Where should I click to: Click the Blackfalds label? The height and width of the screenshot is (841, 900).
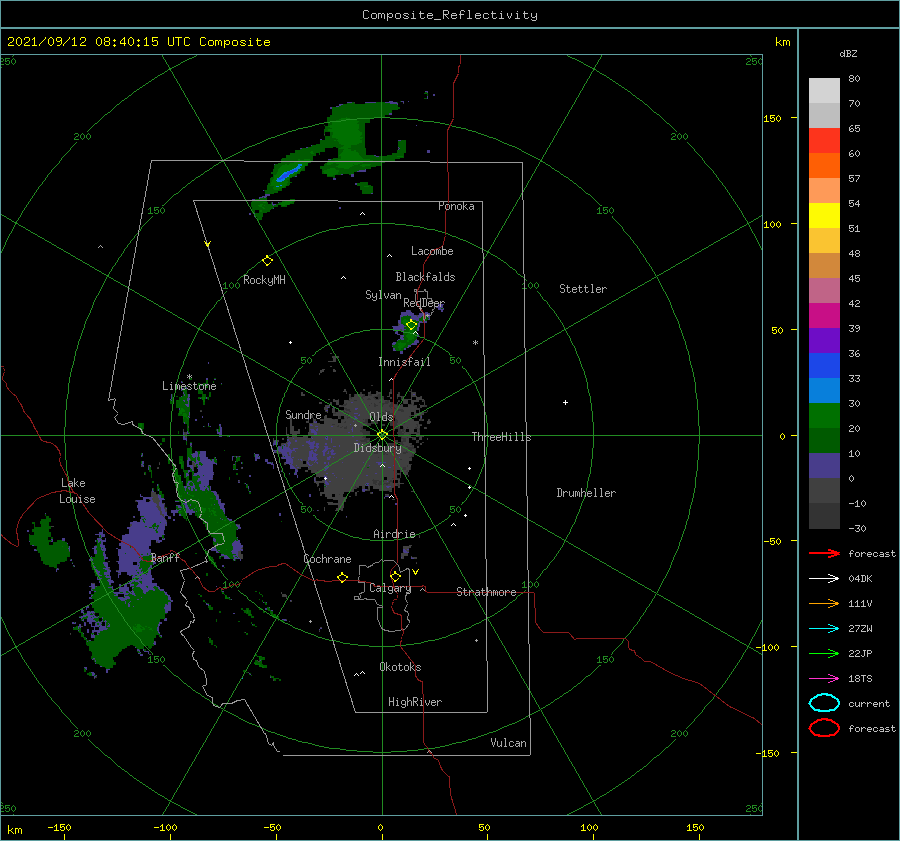point(425,277)
